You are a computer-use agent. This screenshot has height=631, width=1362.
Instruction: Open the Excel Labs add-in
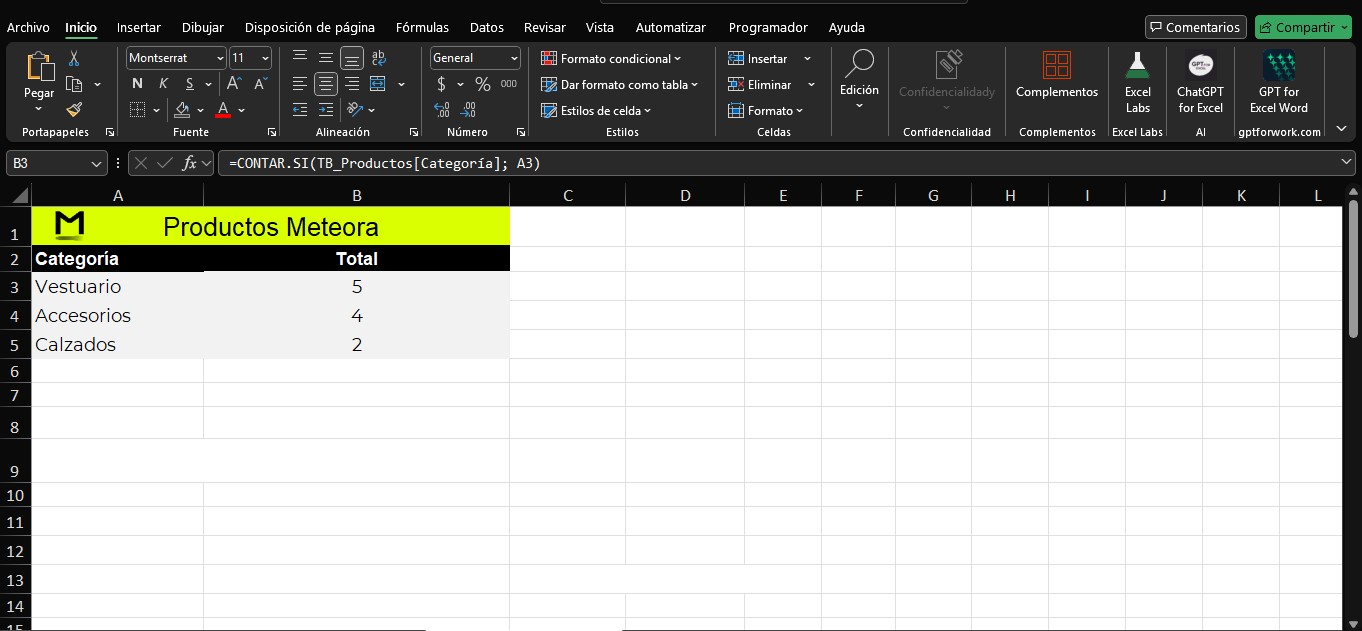(1138, 83)
